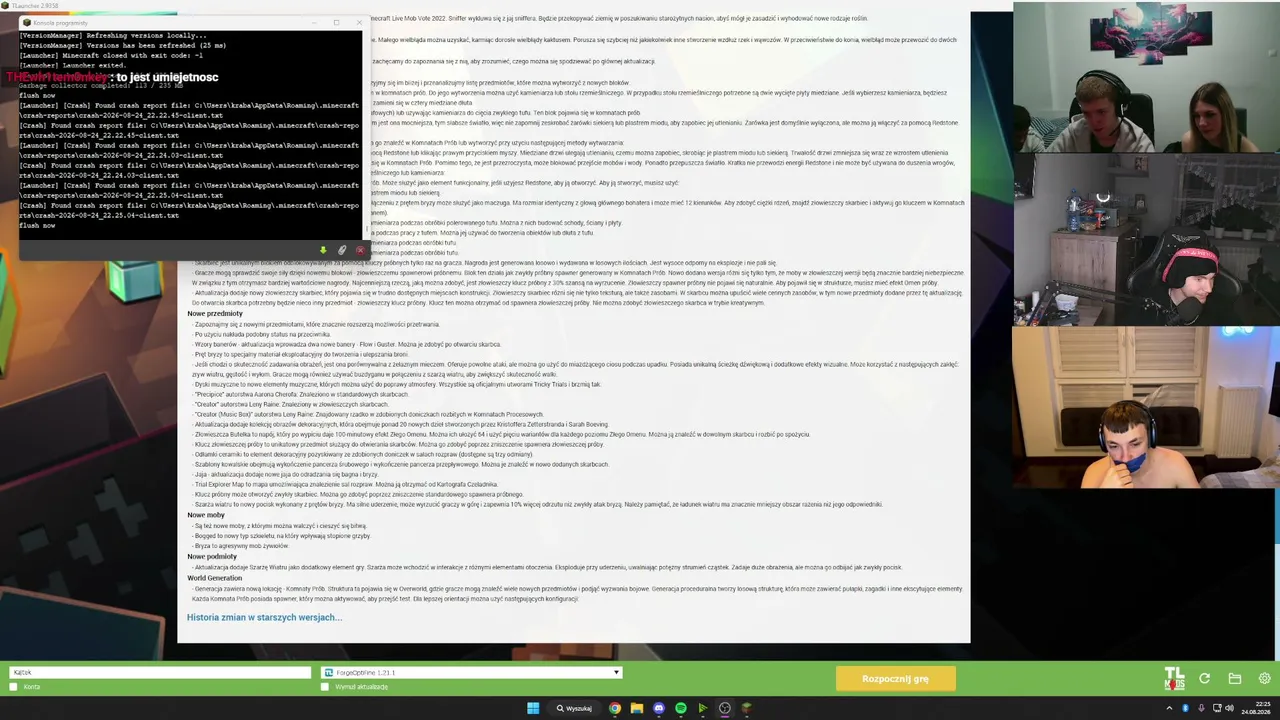Open the Windows Start menu
The image size is (1280, 720).
point(533,708)
